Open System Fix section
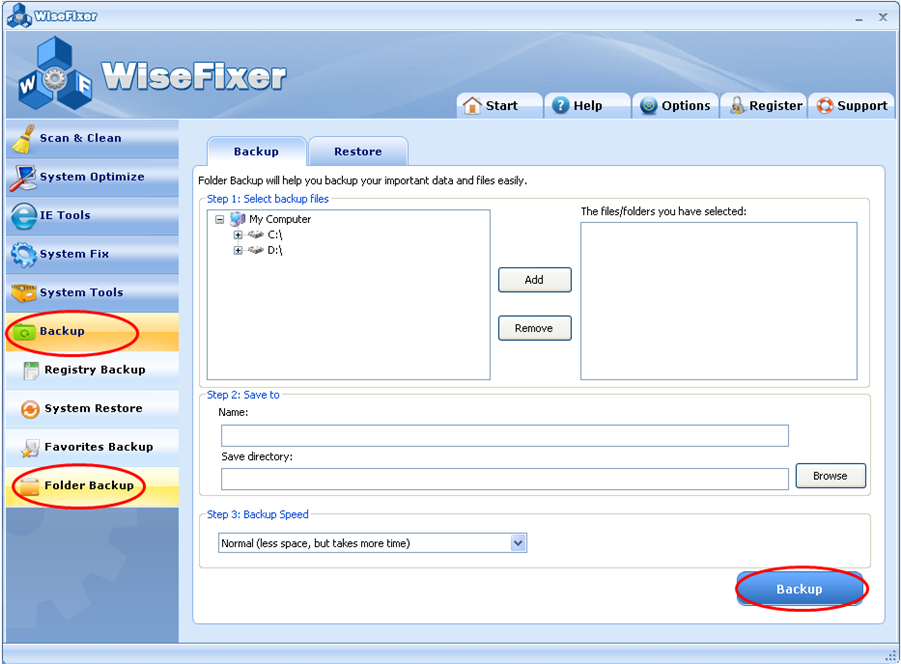901x664 pixels. click(93, 254)
